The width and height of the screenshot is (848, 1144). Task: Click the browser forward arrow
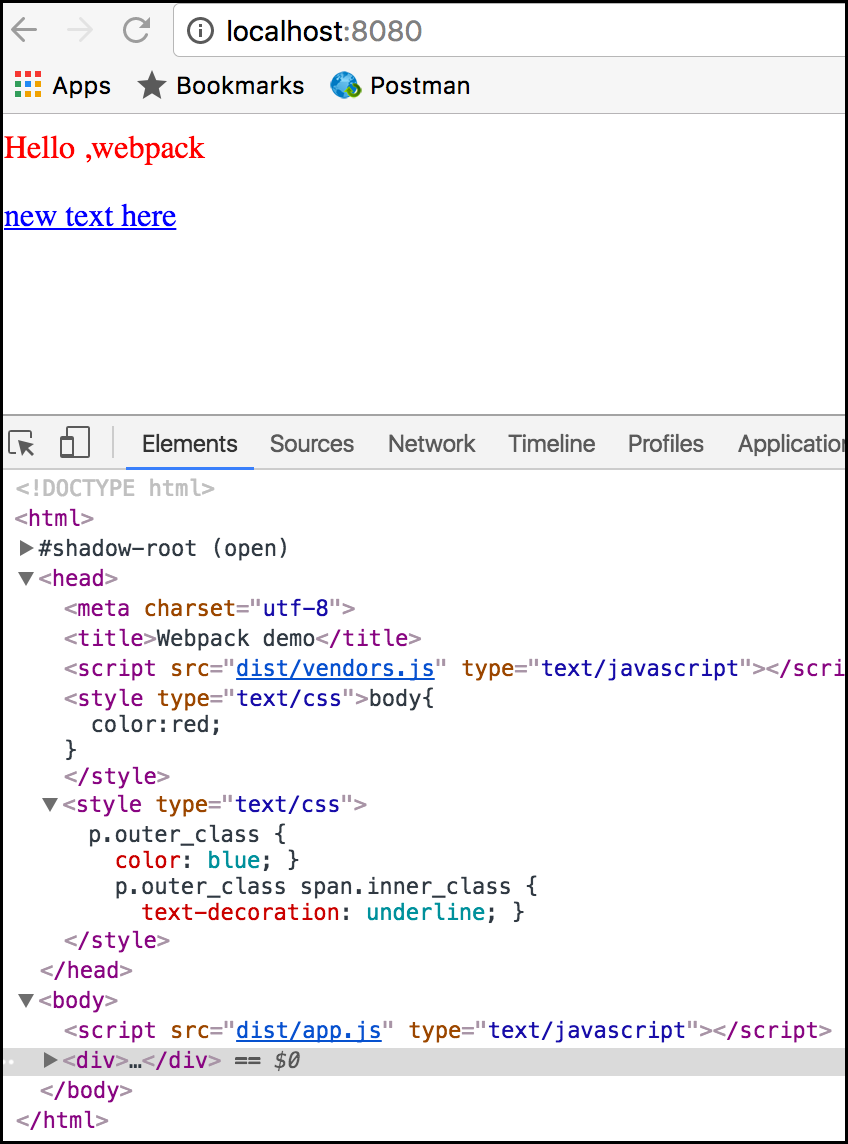(80, 31)
